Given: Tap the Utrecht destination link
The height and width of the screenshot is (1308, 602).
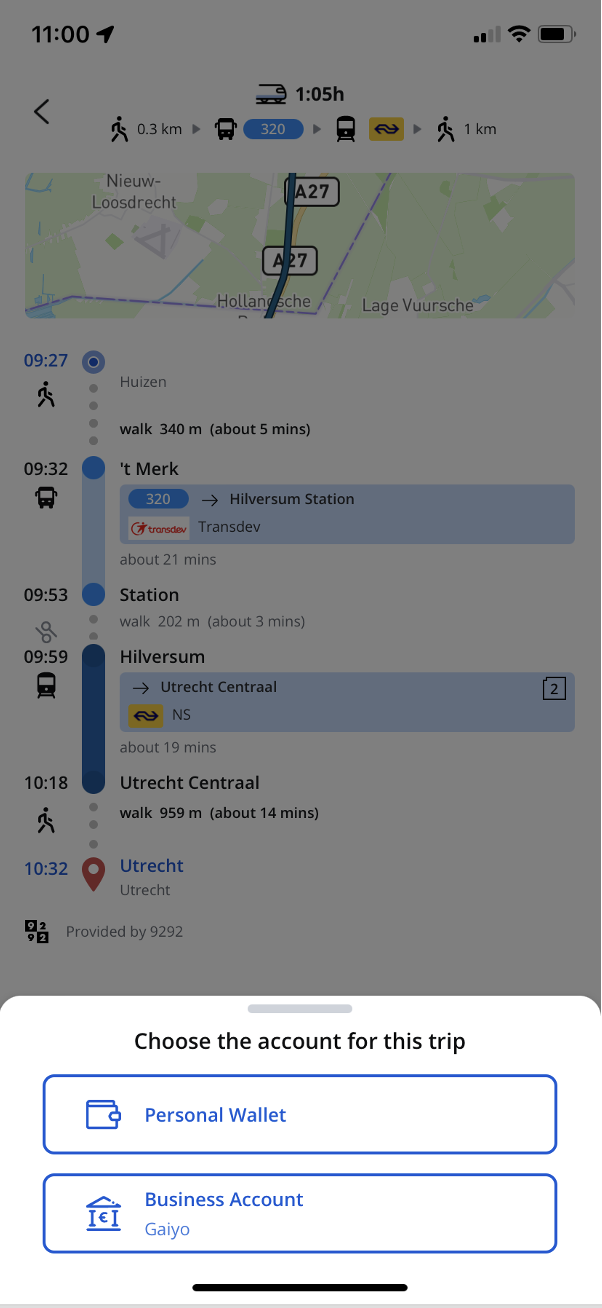Looking at the screenshot, I should [x=152, y=866].
